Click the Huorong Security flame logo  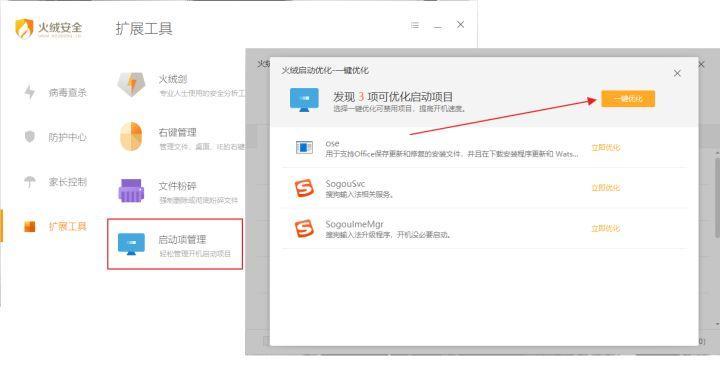[x=24, y=28]
